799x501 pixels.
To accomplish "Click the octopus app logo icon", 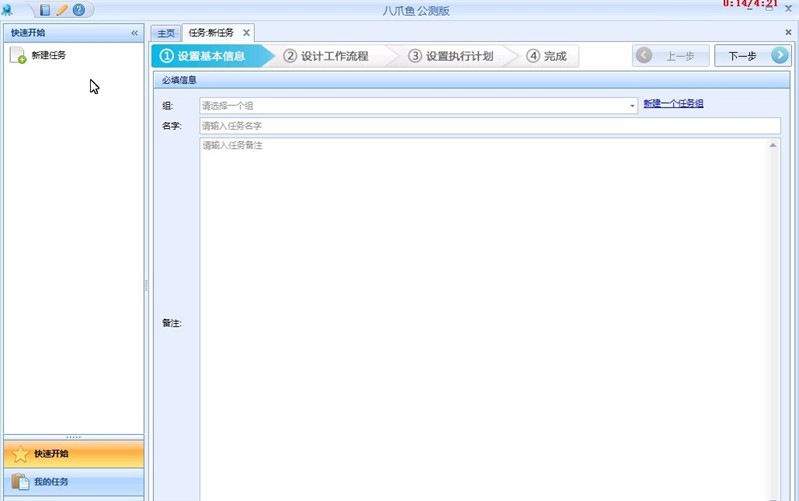I will point(7,10).
